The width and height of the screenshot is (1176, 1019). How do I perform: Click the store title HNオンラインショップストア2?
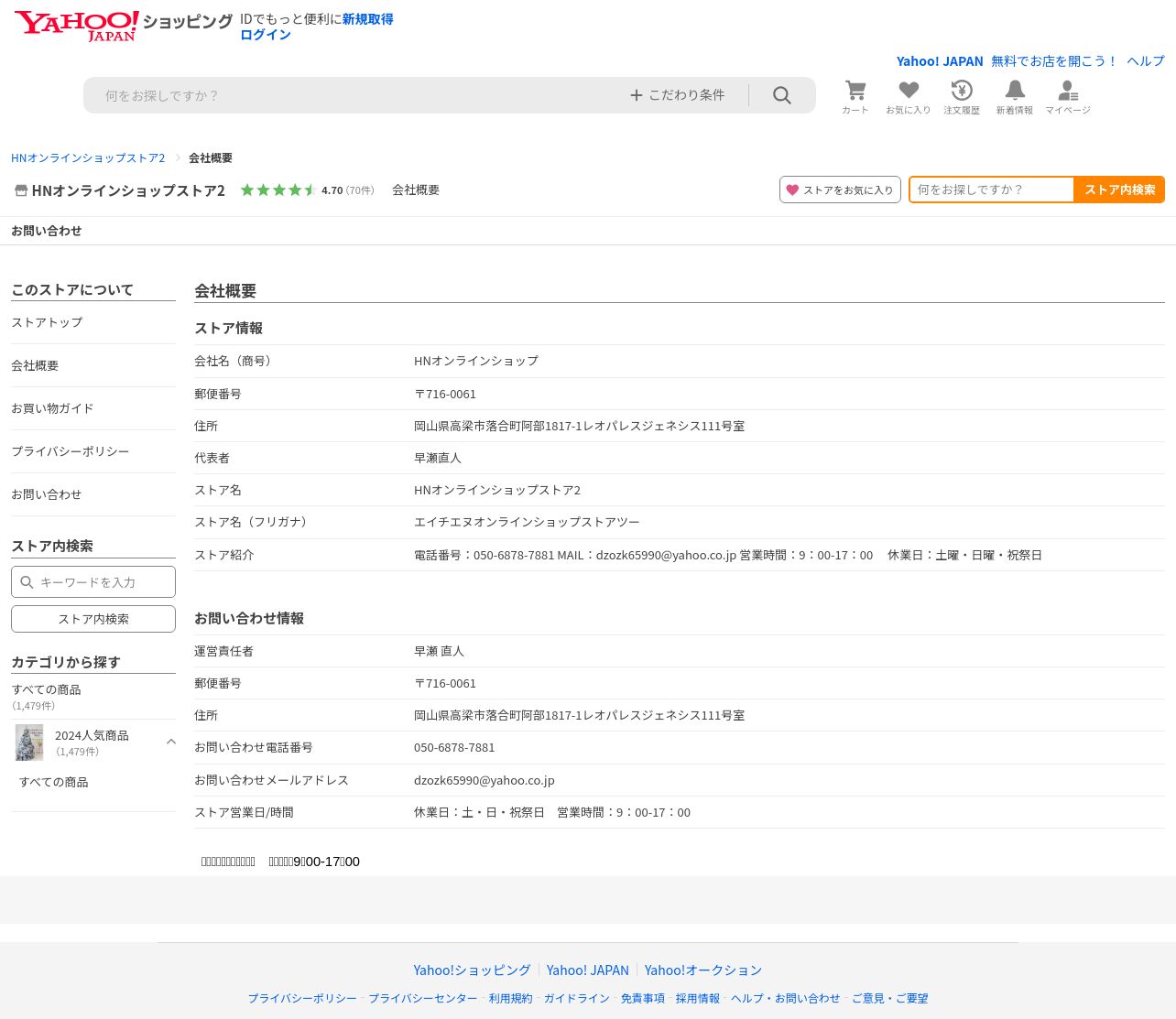[x=128, y=190]
